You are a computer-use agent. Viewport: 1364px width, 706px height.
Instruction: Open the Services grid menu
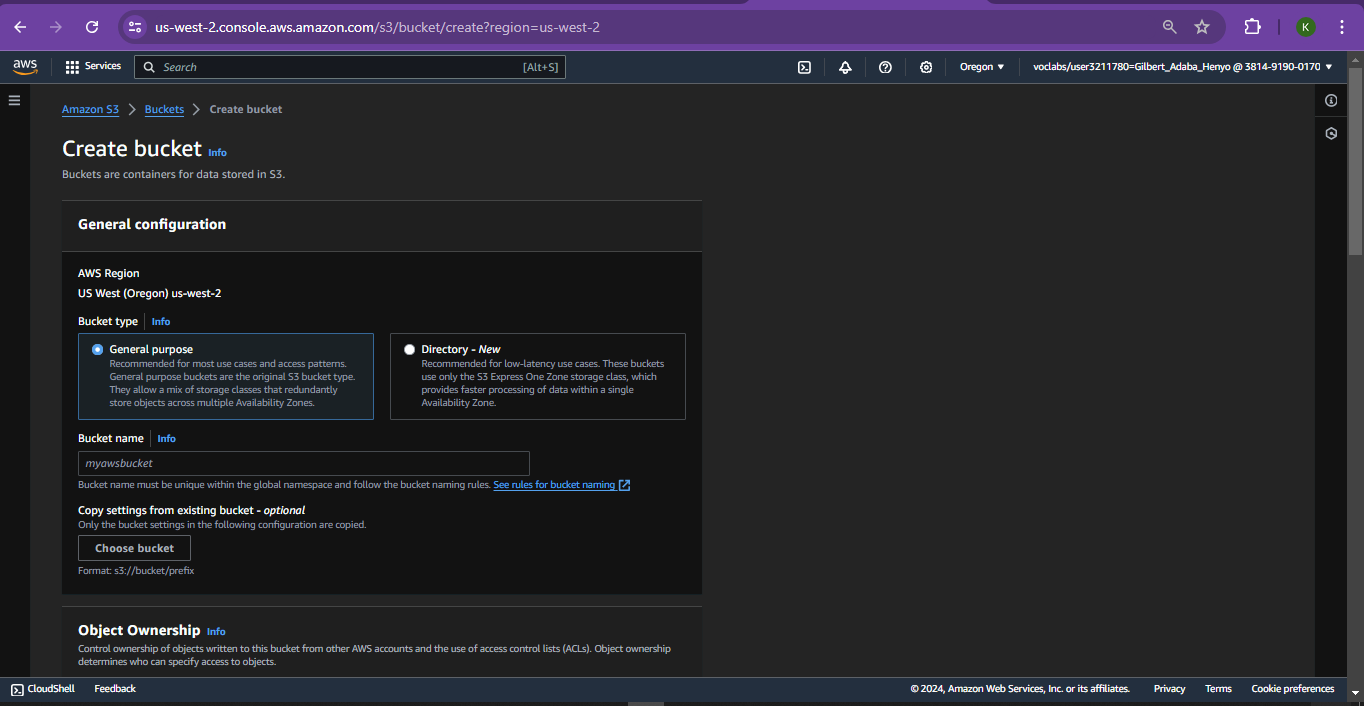[72, 67]
